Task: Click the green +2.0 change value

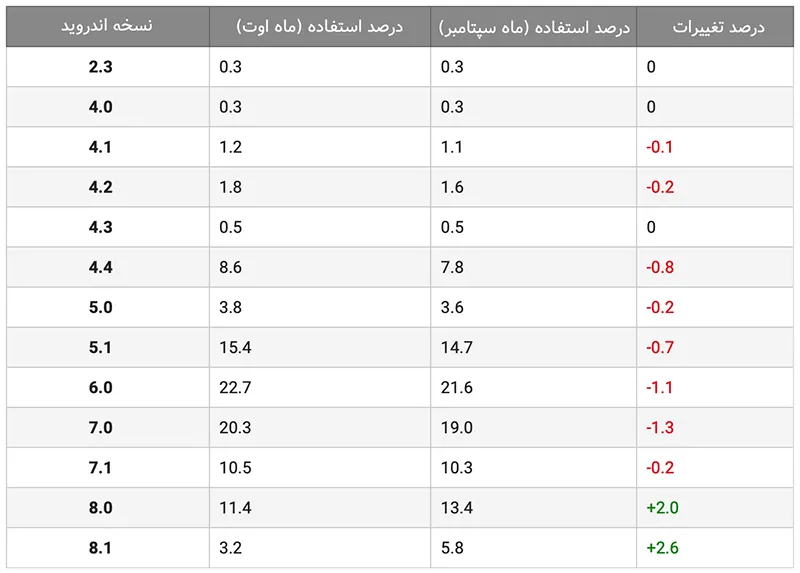Action: [662, 507]
